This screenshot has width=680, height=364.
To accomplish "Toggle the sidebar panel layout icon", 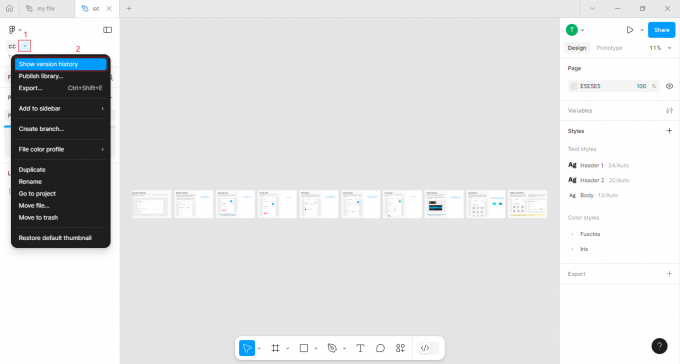I will [x=108, y=30].
